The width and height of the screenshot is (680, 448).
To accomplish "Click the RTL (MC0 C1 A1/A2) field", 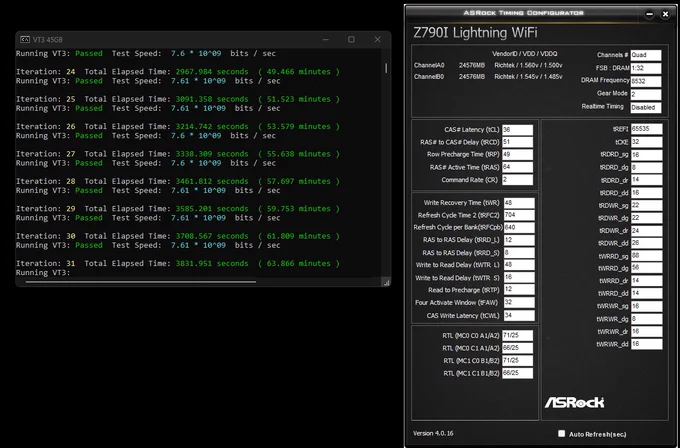I will click(x=517, y=348).
